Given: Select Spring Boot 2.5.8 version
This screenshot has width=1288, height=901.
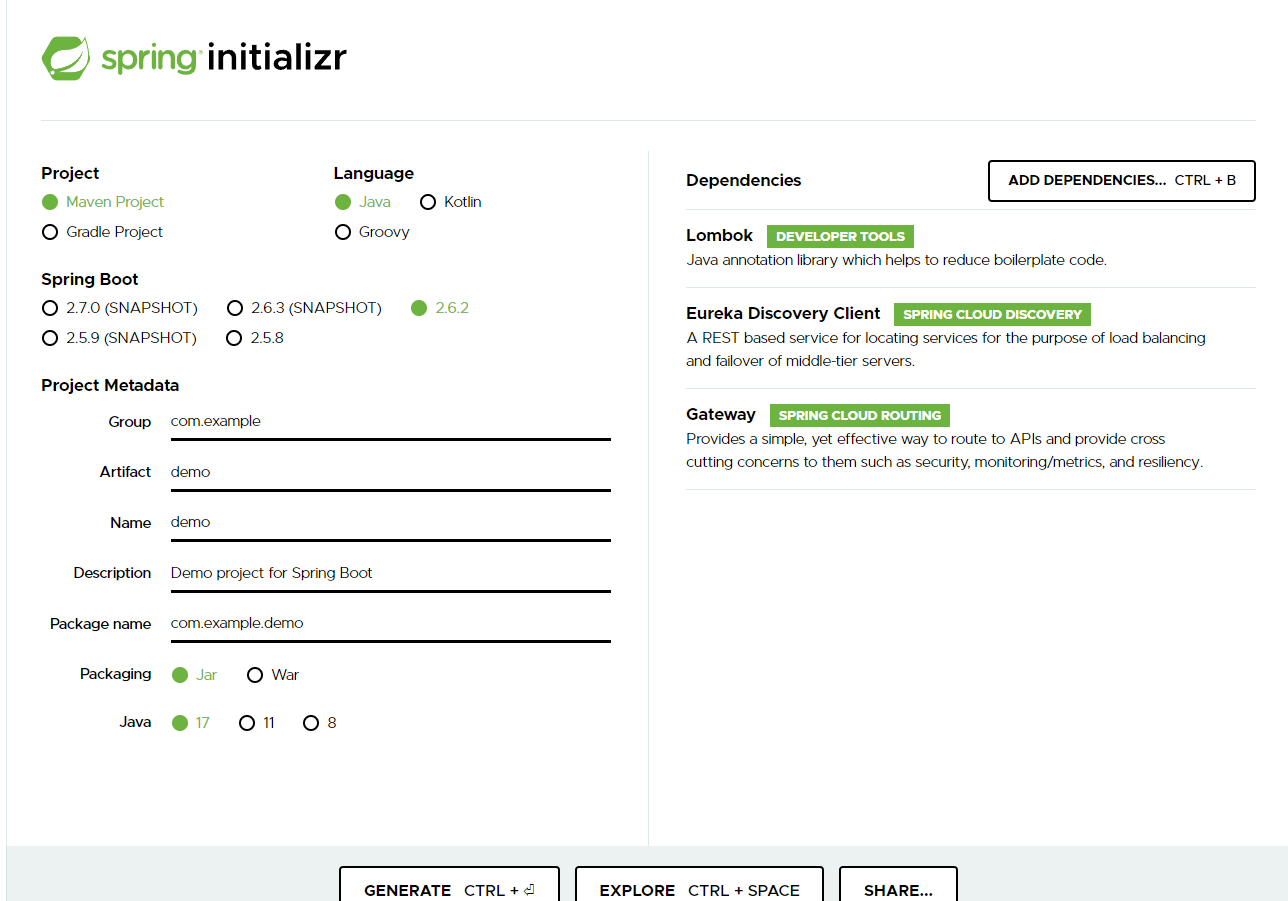Looking at the screenshot, I should [255, 338].
